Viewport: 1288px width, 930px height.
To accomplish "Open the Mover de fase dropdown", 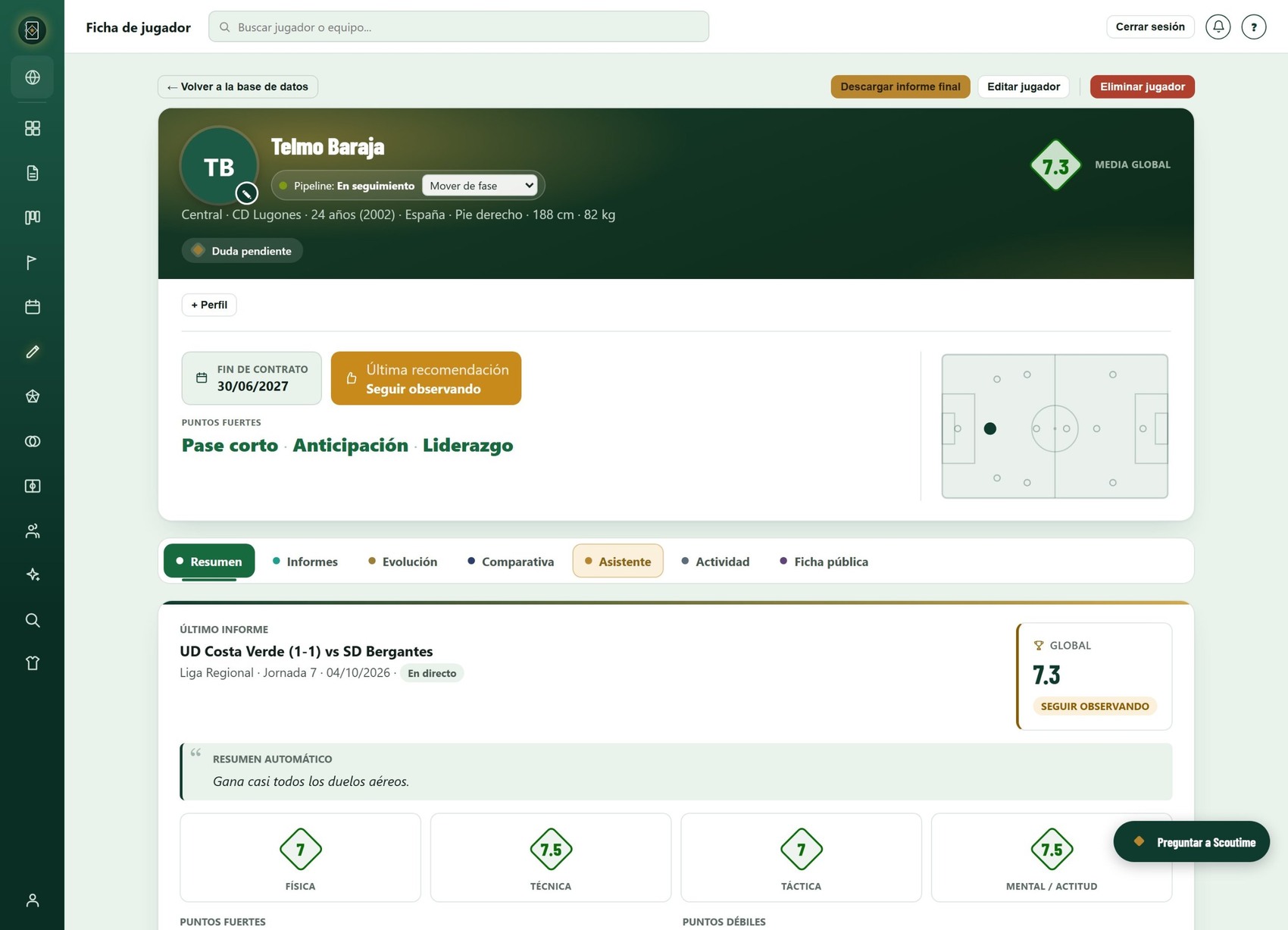I will pos(480,186).
